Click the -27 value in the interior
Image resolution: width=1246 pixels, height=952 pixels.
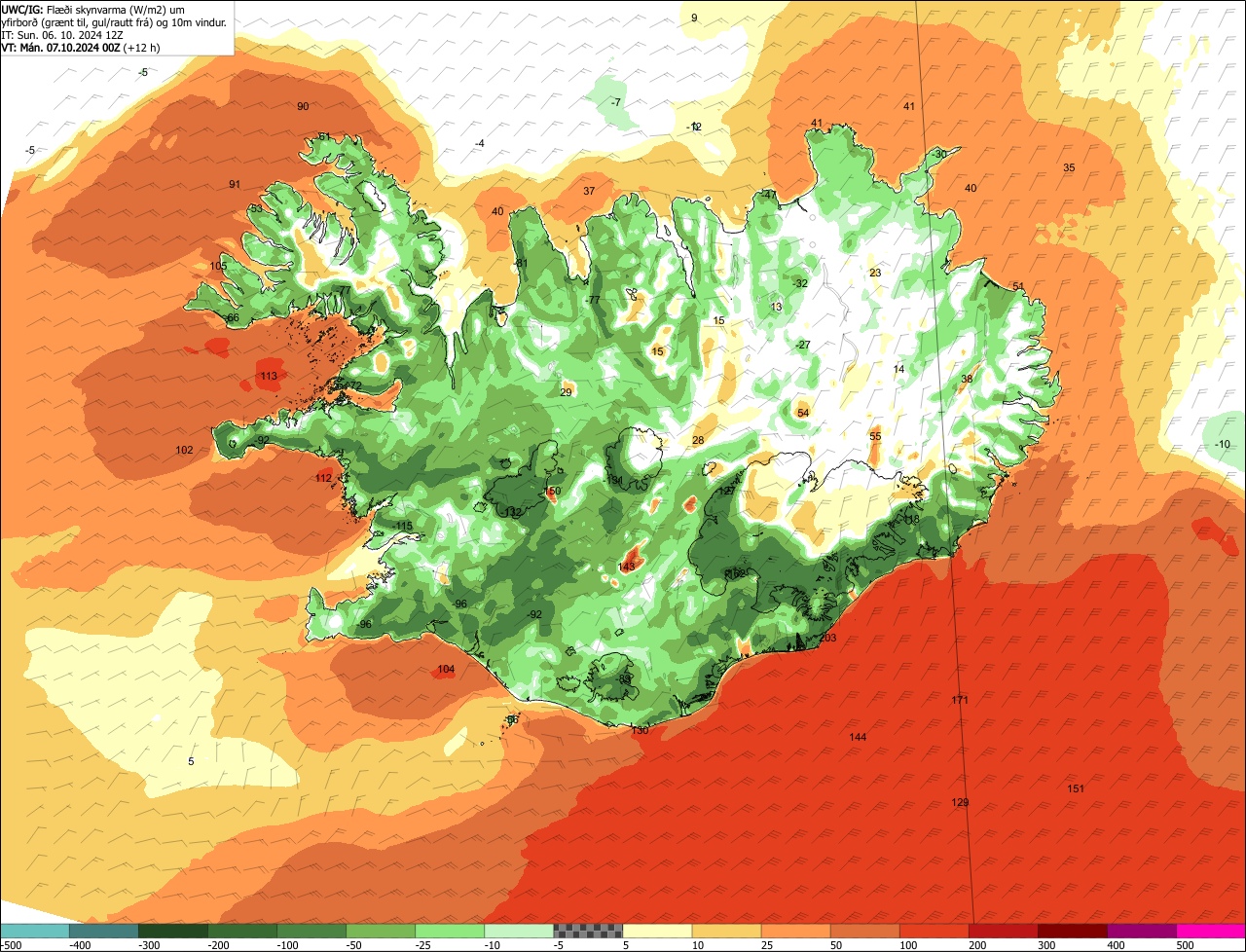pos(803,345)
